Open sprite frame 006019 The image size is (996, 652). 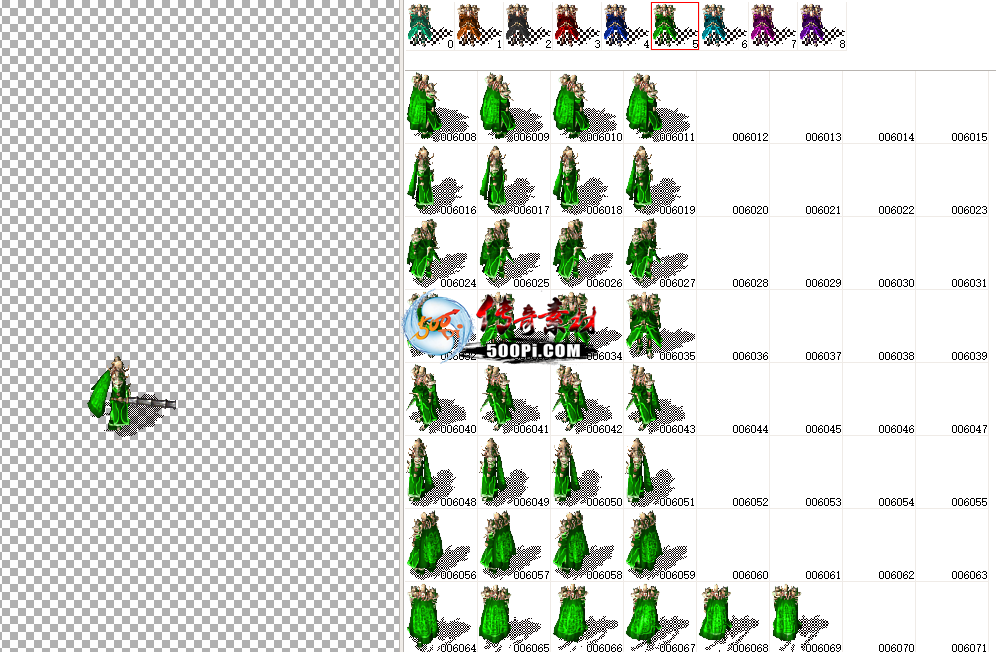pos(660,180)
